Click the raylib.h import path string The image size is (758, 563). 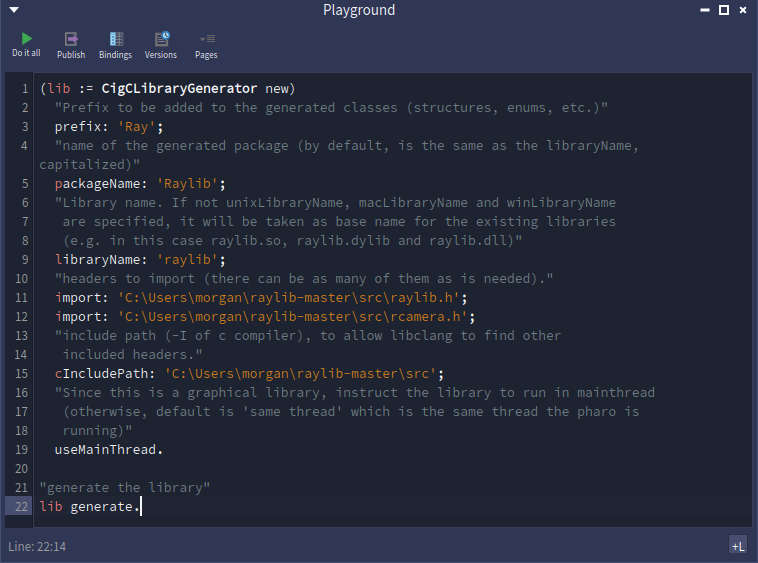[292, 297]
